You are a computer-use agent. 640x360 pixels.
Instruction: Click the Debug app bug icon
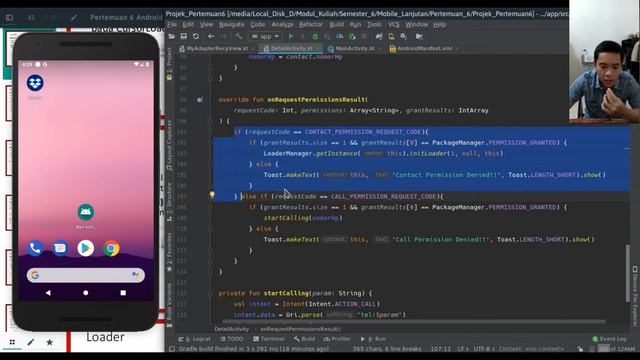[x=315, y=36]
